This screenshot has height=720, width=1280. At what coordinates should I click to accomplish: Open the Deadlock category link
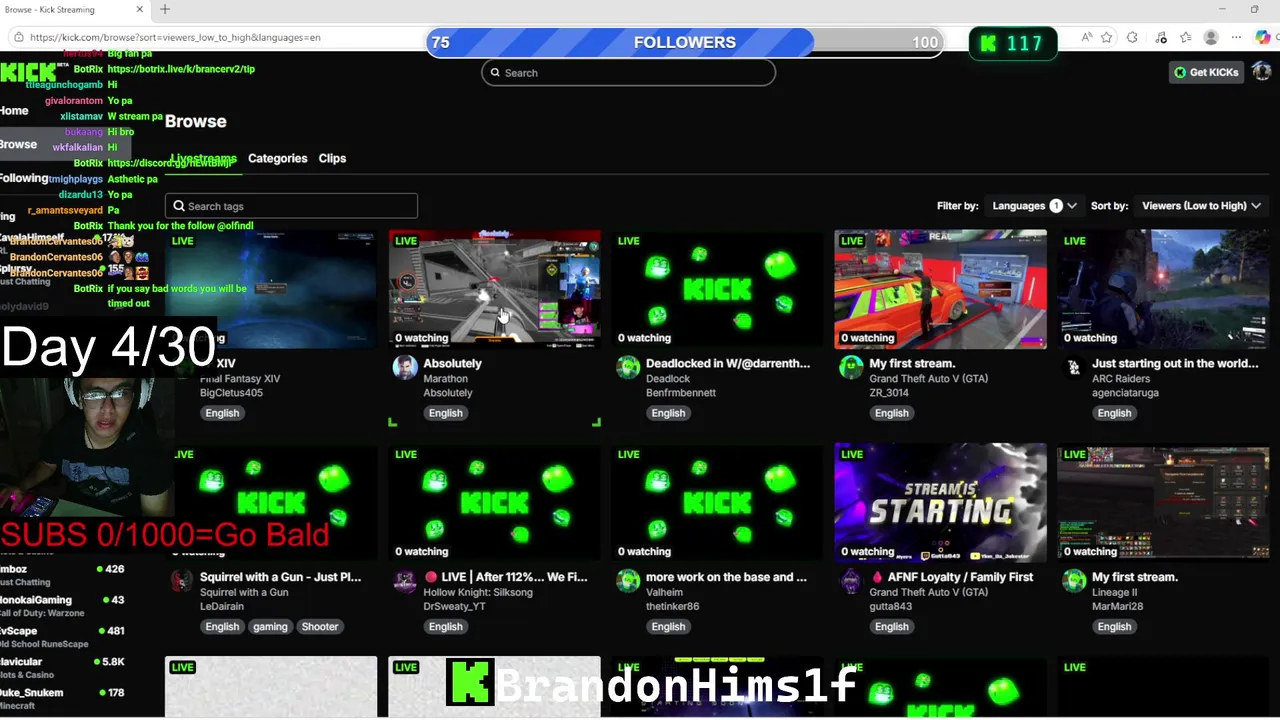point(668,379)
